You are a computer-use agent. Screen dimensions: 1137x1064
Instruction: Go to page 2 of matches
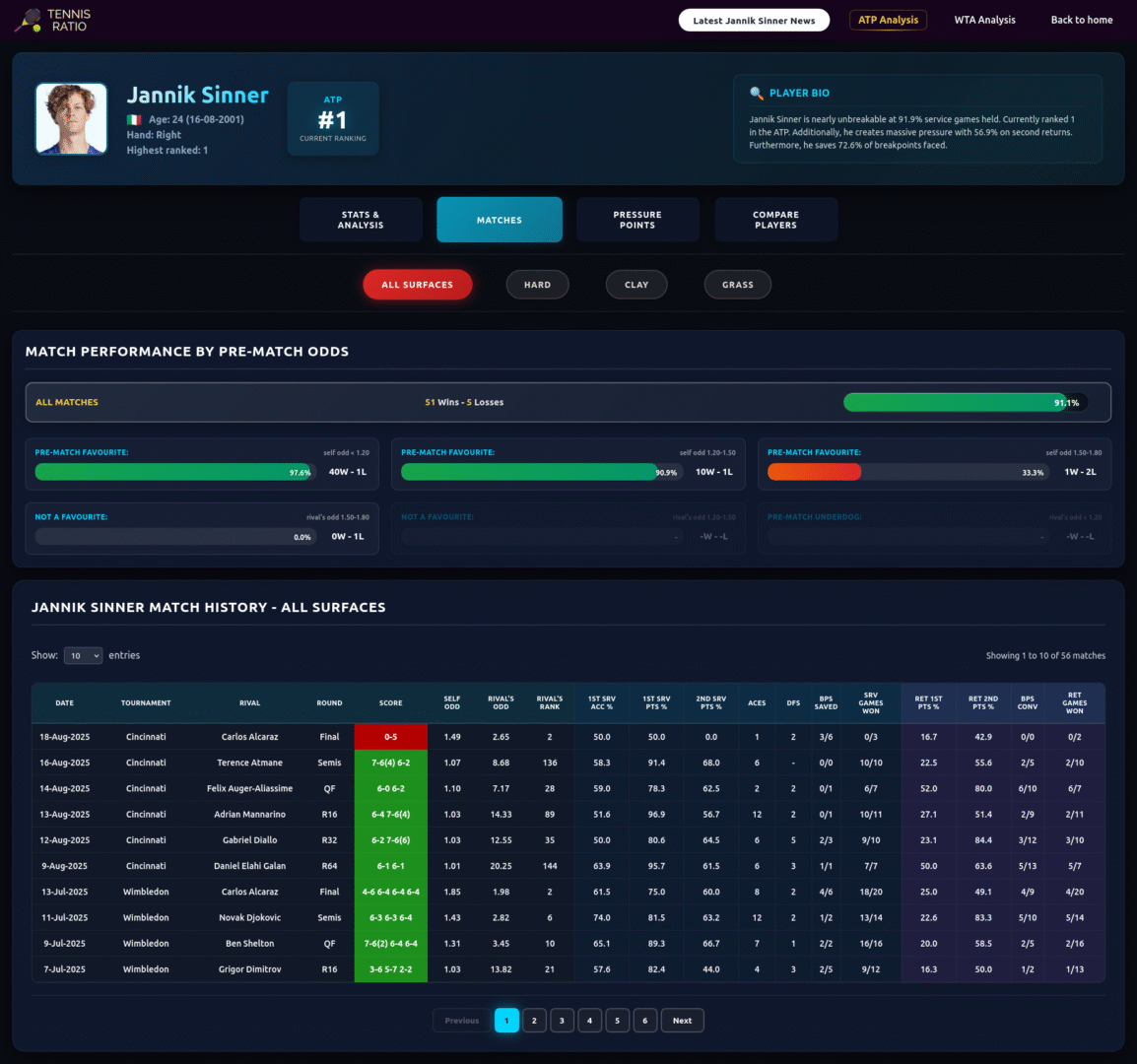[x=534, y=1021]
